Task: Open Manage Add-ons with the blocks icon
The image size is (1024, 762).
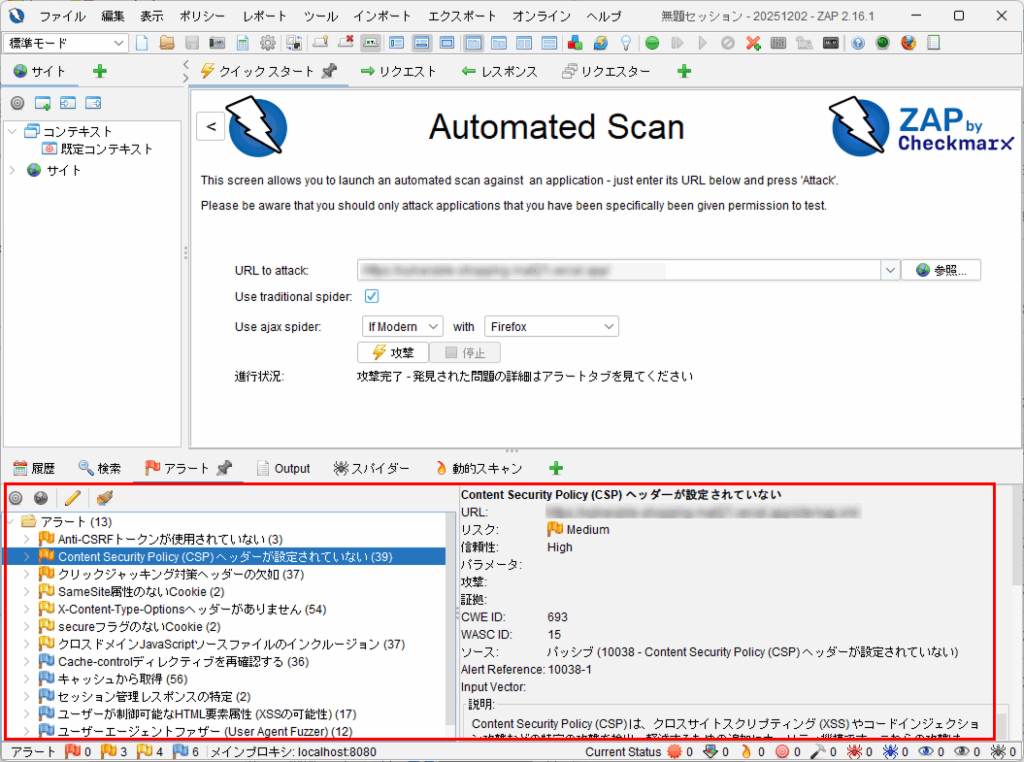Action: (x=576, y=43)
